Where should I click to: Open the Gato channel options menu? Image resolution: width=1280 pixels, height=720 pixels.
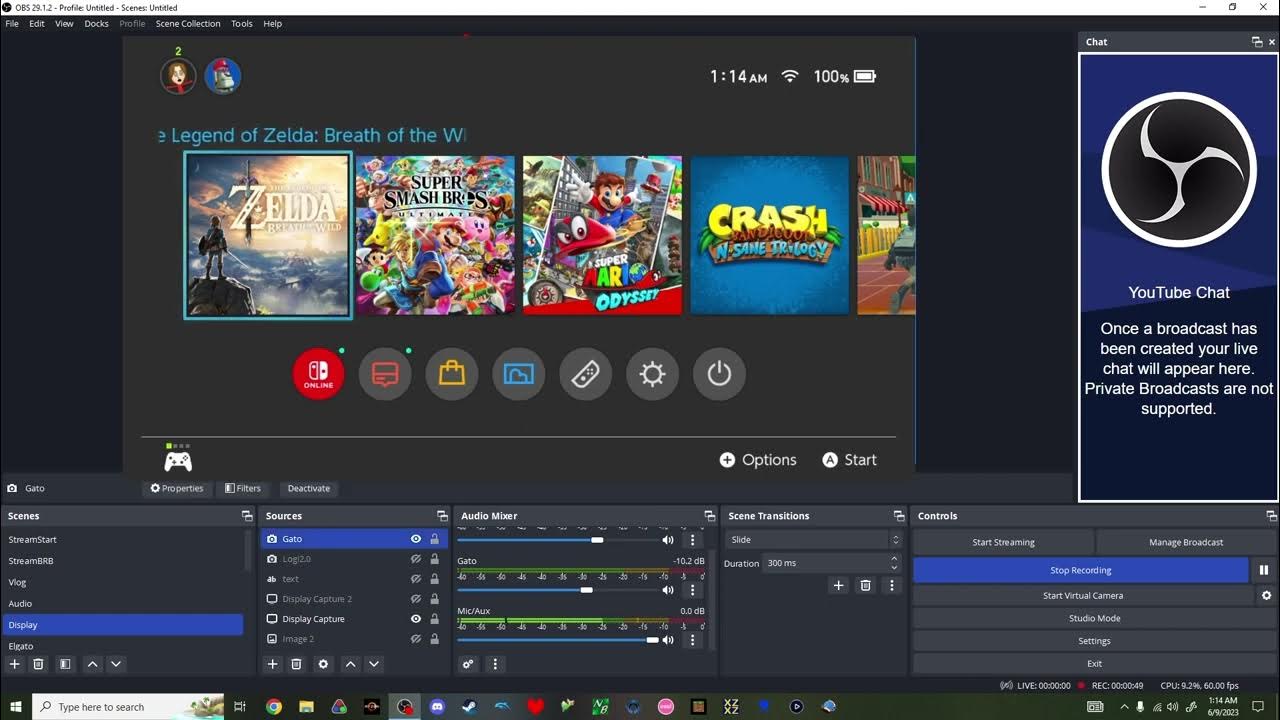[692, 590]
